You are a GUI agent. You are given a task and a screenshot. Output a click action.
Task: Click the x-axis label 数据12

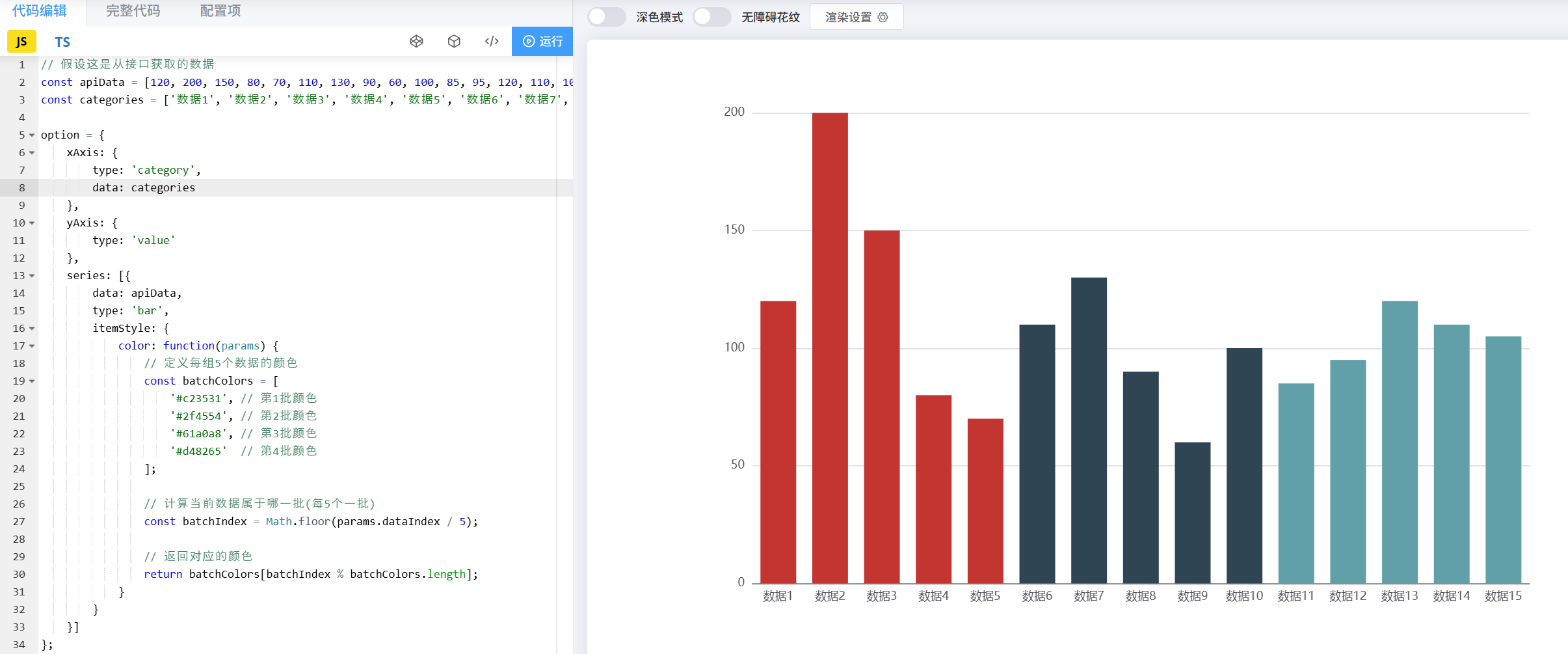[x=1348, y=596]
